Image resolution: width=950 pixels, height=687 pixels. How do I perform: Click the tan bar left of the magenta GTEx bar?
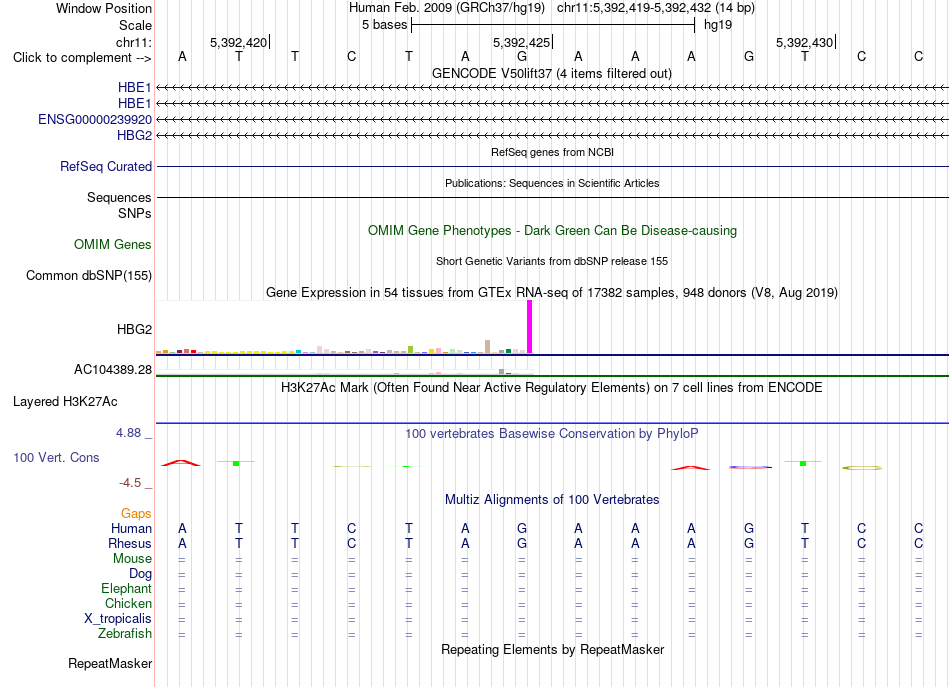coord(488,347)
